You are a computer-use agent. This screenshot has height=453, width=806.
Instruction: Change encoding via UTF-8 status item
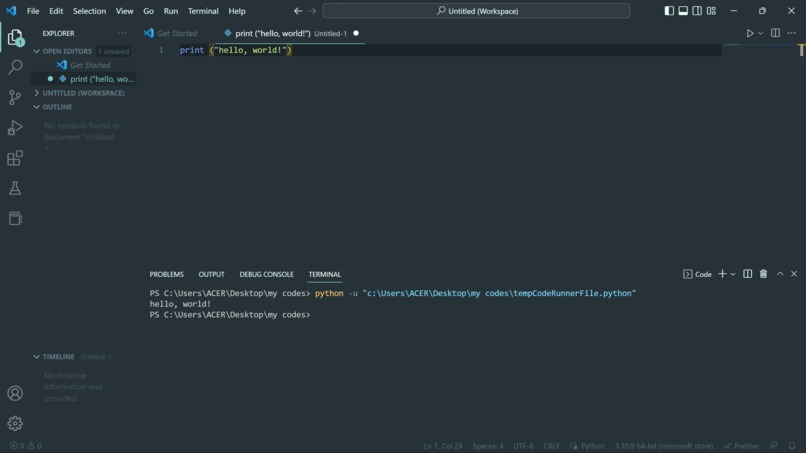523,446
